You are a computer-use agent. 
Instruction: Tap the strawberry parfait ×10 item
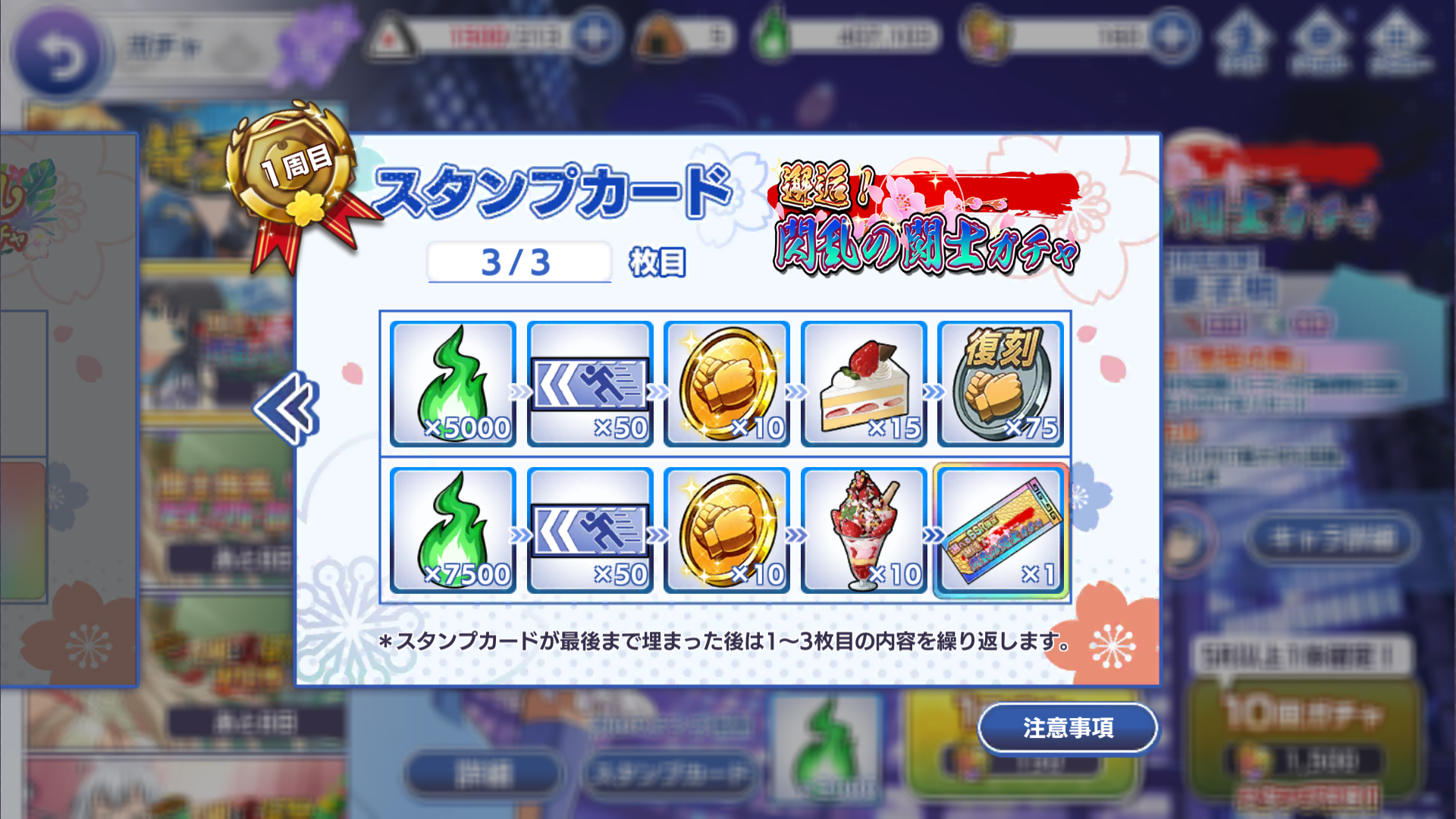[864, 530]
